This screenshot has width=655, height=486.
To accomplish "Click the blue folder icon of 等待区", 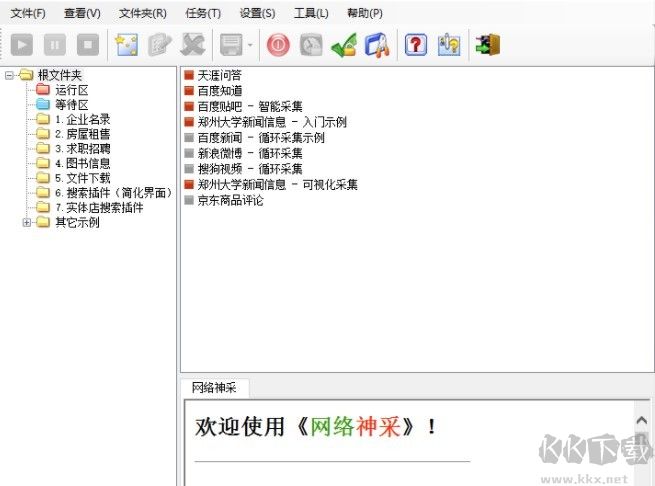I will 43,104.
